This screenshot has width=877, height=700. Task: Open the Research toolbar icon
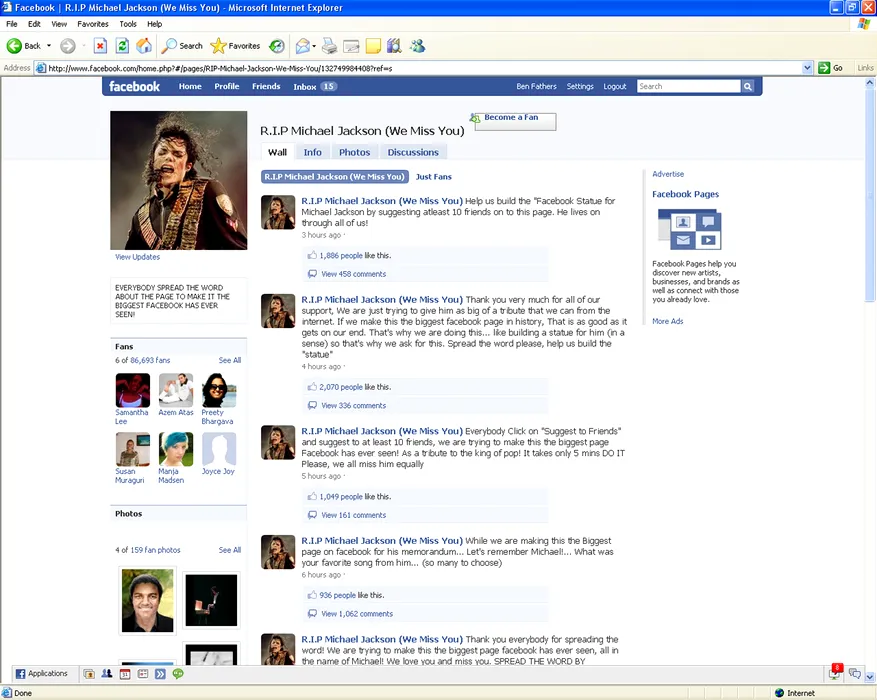tap(394, 46)
